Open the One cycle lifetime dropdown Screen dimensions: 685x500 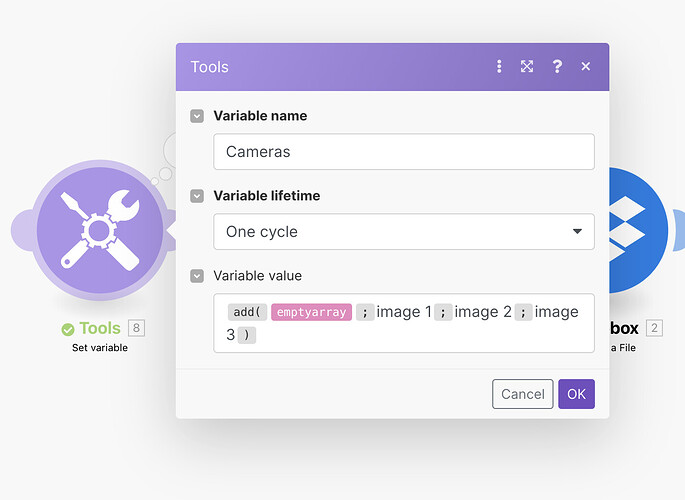coord(403,232)
